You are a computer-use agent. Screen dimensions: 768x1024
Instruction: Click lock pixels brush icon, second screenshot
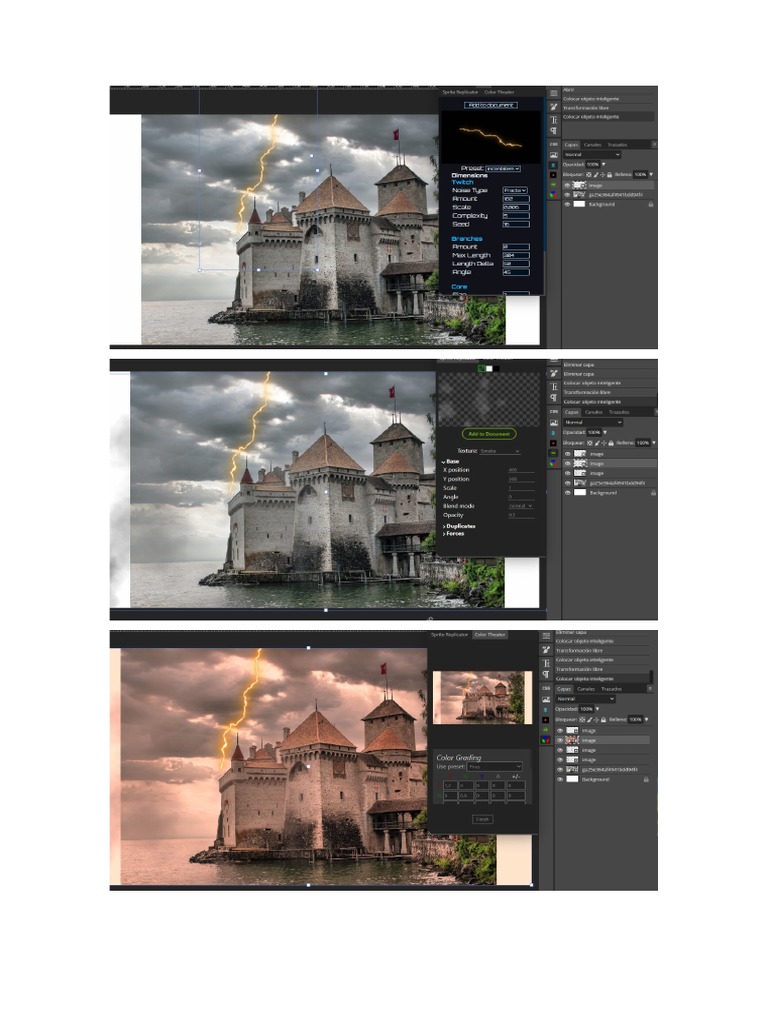pyautogui.click(x=598, y=443)
